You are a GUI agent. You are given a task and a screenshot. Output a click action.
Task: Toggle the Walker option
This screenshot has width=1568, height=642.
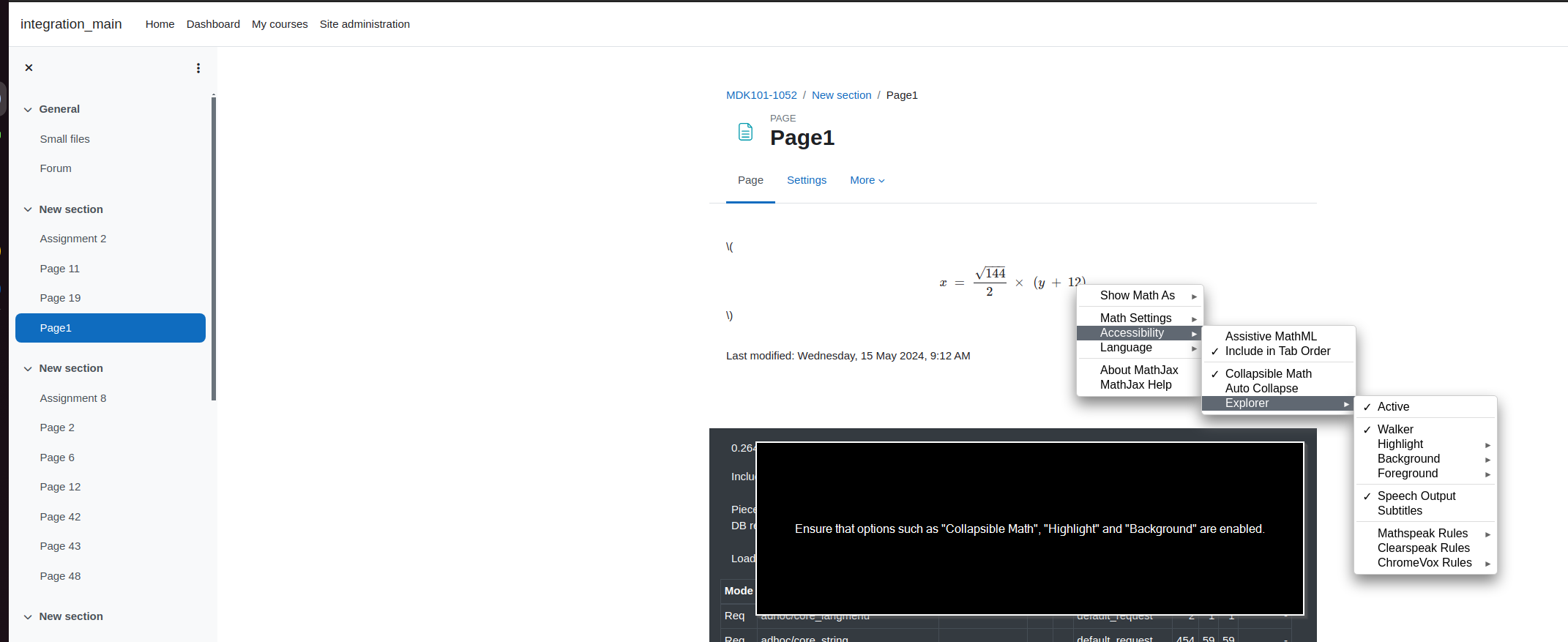point(1425,429)
